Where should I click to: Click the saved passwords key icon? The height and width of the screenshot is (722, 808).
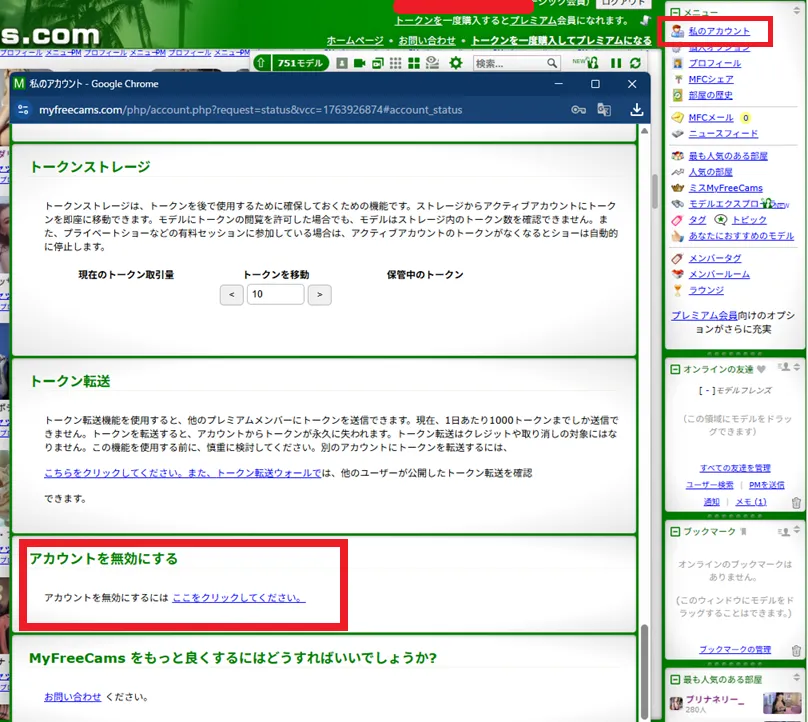[578, 110]
